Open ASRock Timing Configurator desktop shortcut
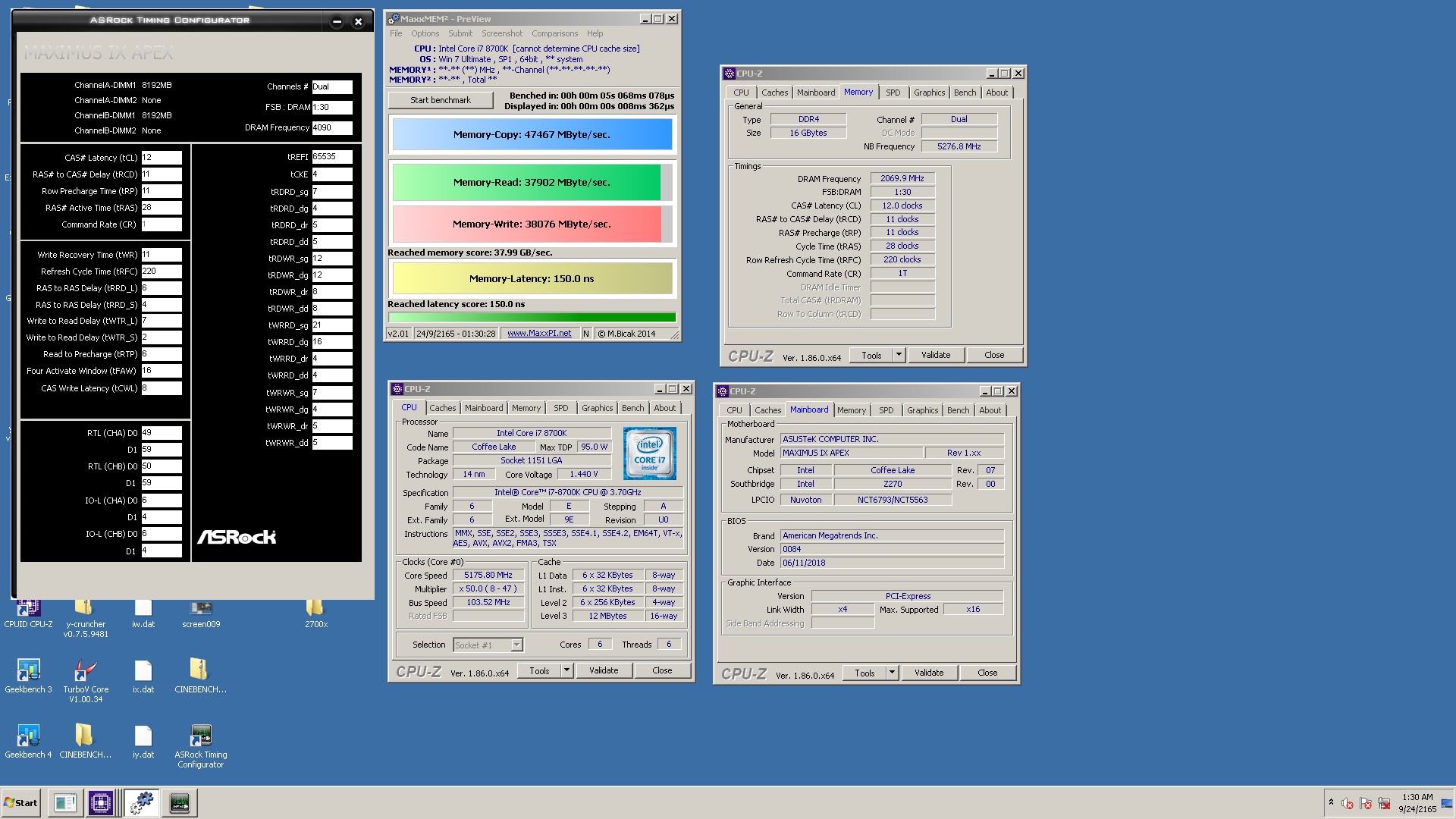Screen dimensions: 1456x819 200,736
